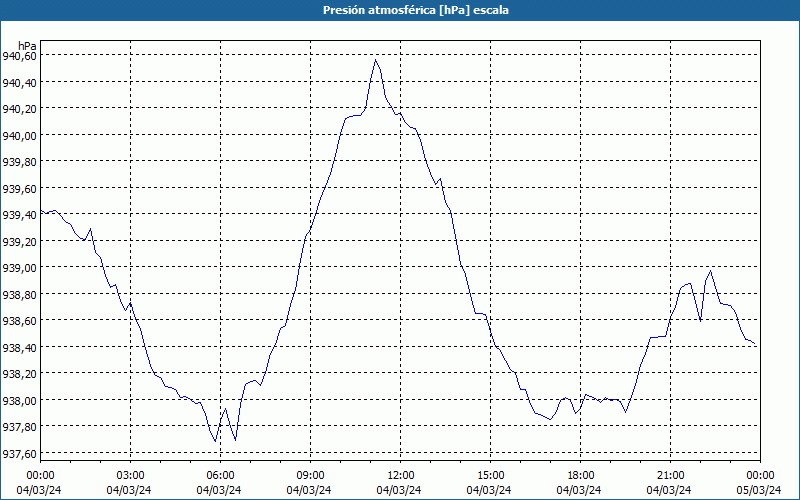Screen dimensions: 800x500
Task: Click the 04/03/24 date under 06:00
Action: pos(219,490)
